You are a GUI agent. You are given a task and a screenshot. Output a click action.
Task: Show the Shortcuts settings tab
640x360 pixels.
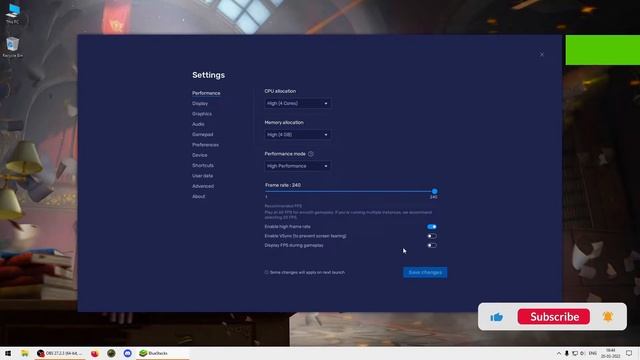tap(203, 165)
